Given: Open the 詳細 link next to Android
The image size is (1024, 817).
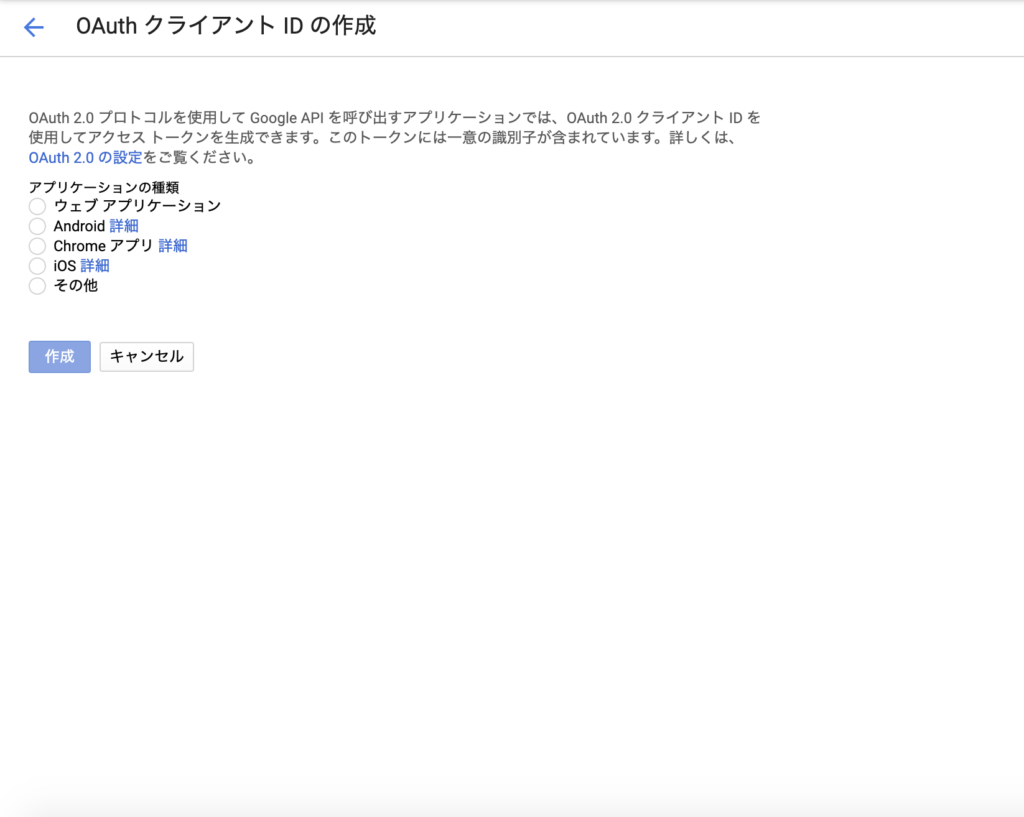Looking at the screenshot, I should pos(124,226).
